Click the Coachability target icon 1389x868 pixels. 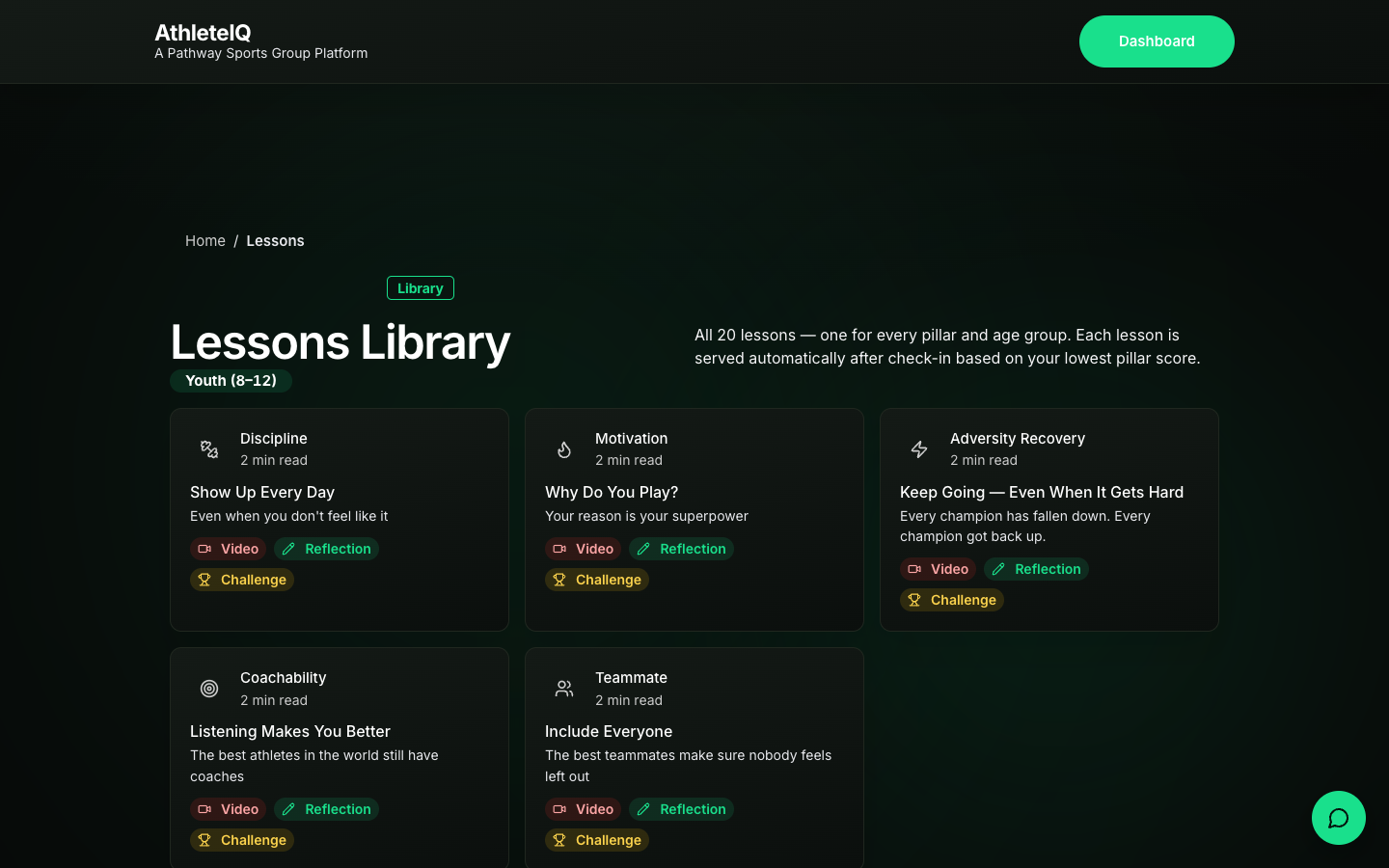pyautogui.click(x=209, y=689)
